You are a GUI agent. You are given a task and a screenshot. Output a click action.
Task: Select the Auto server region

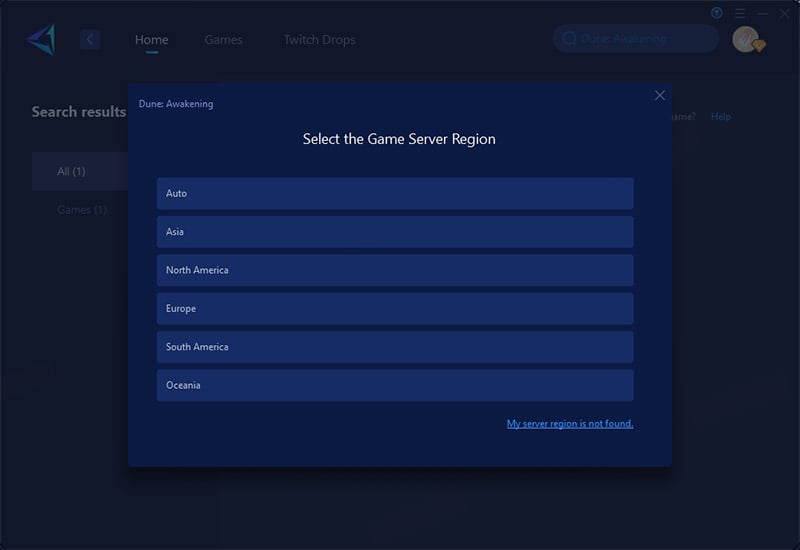[395, 193]
